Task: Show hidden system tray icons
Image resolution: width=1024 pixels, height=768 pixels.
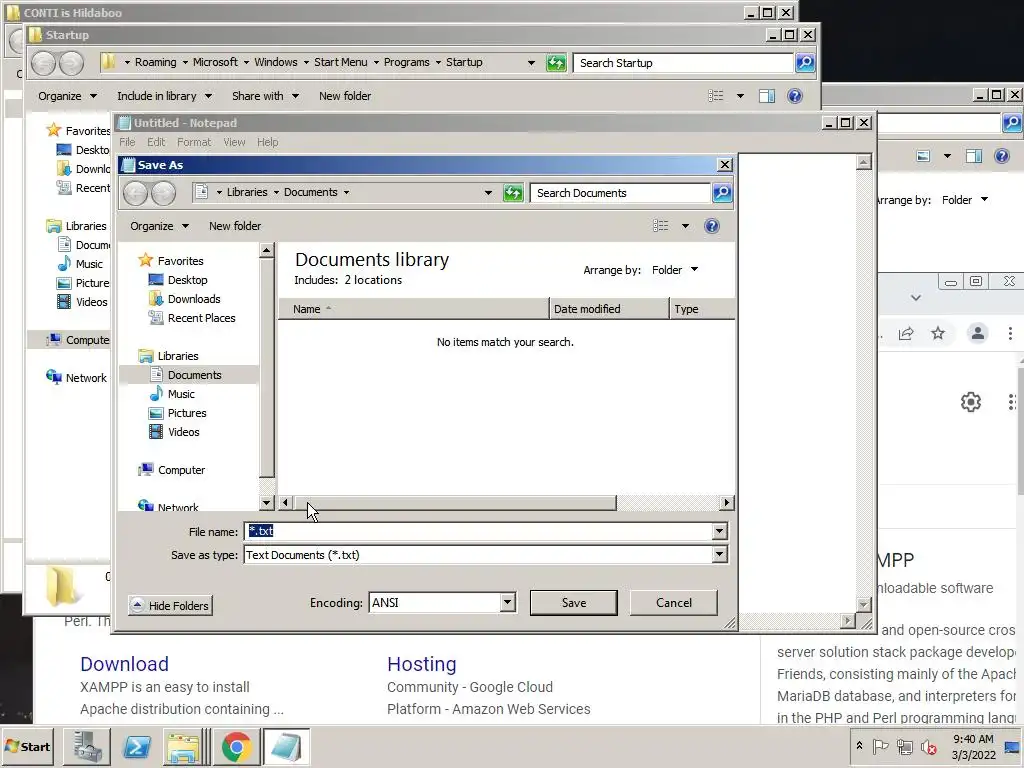Action: click(x=859, y=746)
